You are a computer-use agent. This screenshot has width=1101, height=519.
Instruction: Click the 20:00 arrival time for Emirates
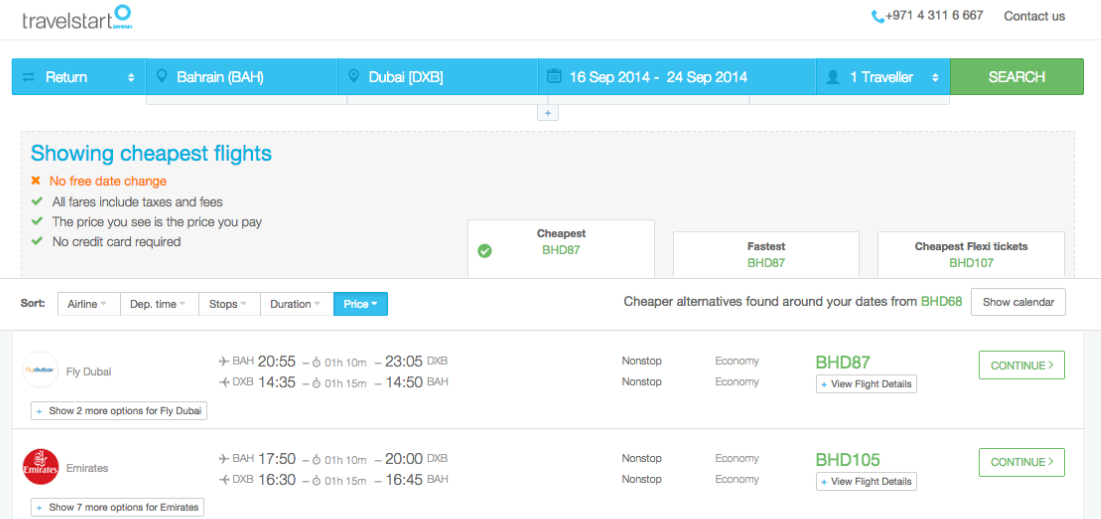[404, 459]
